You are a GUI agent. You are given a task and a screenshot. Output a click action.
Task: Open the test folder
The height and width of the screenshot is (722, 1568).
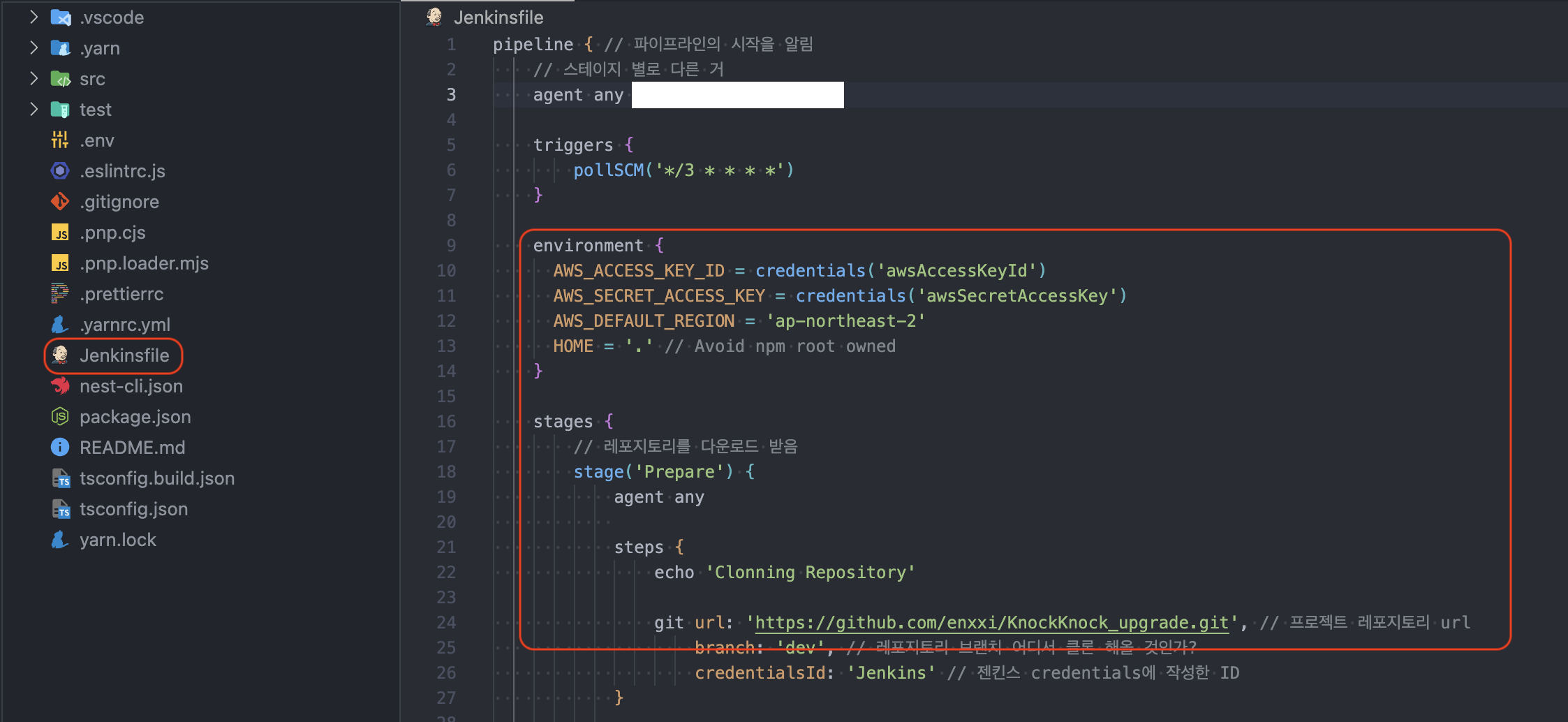pyautogui.click(x=96, y=110)
